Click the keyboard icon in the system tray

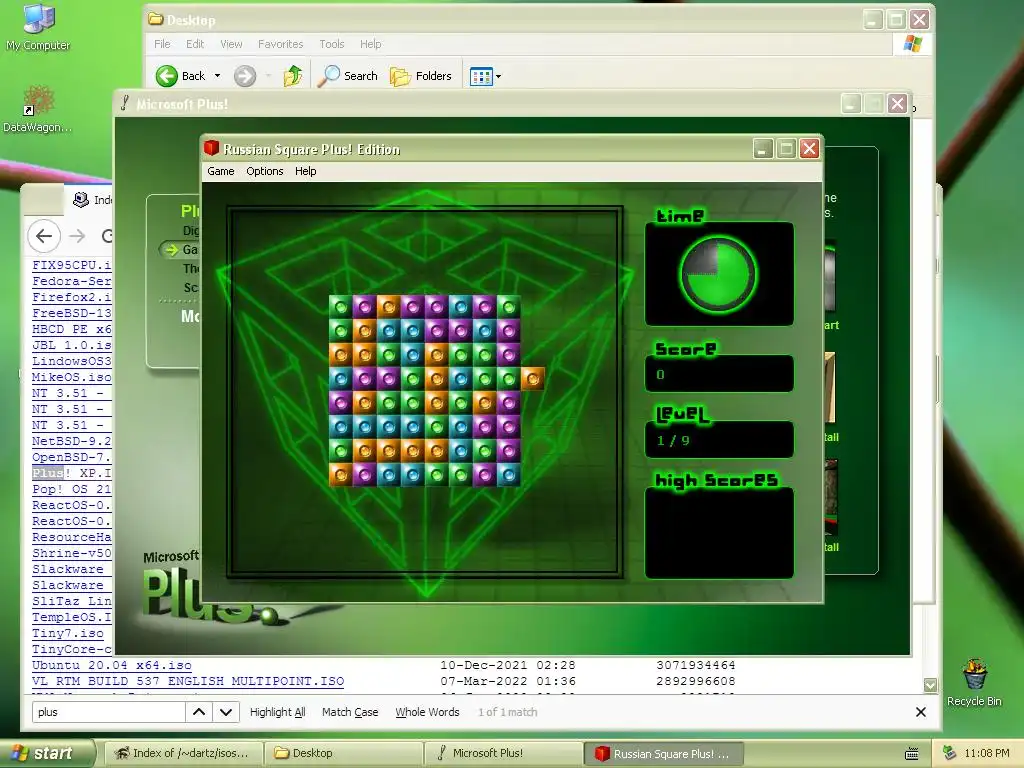pyautogui.click(x=912, y=754)
